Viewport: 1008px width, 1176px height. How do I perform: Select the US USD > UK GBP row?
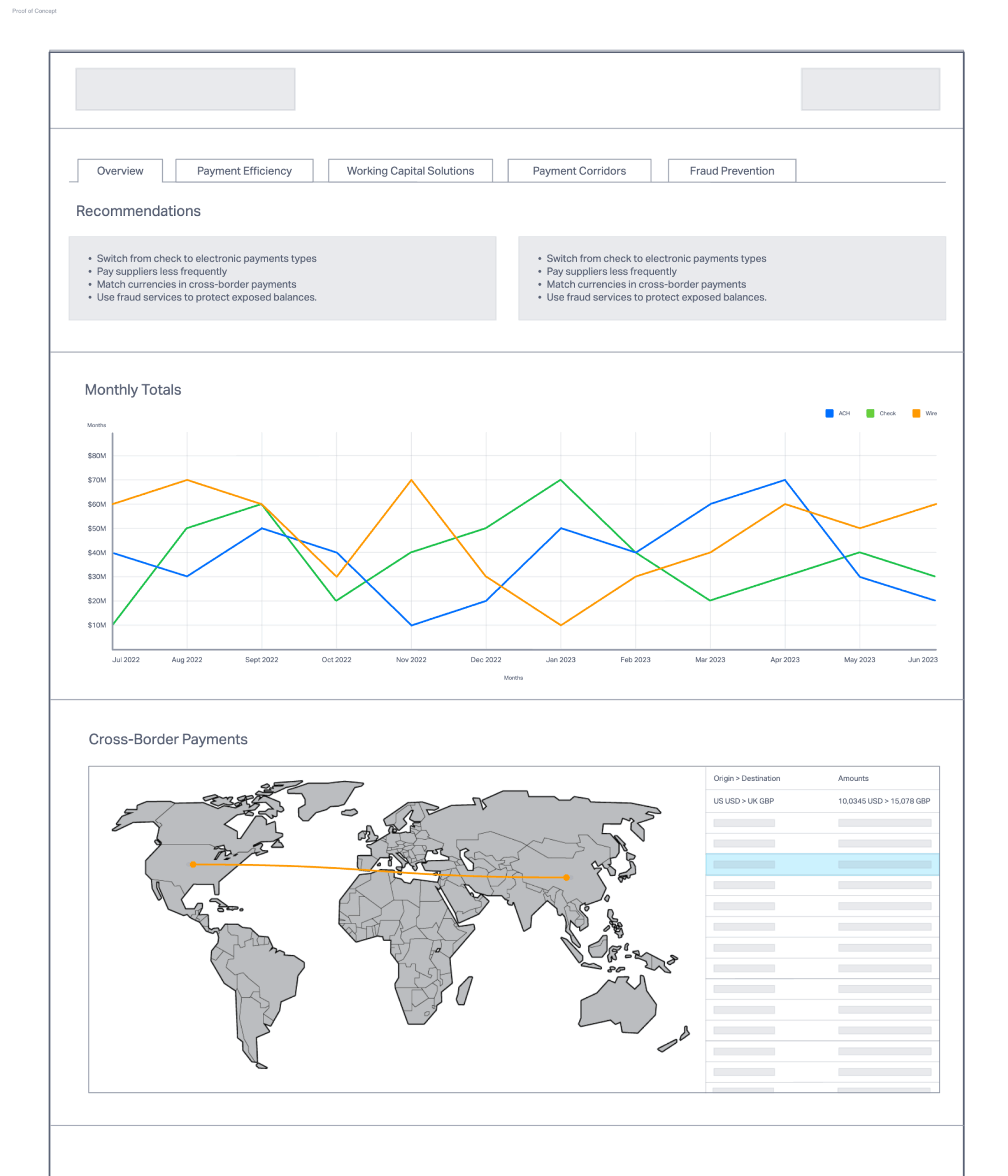click(821, 801)
